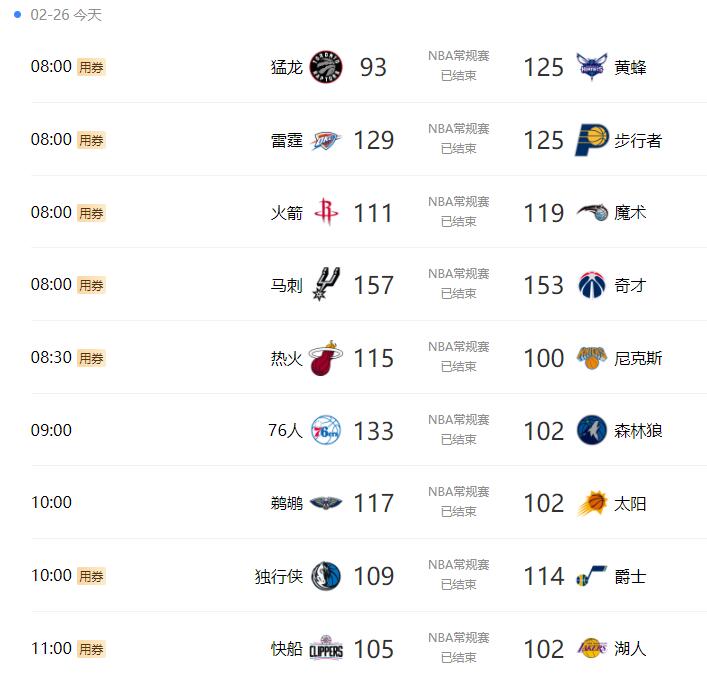
Task: Click the San Antonio Spurs logo
Action: [x=326, y=285]
